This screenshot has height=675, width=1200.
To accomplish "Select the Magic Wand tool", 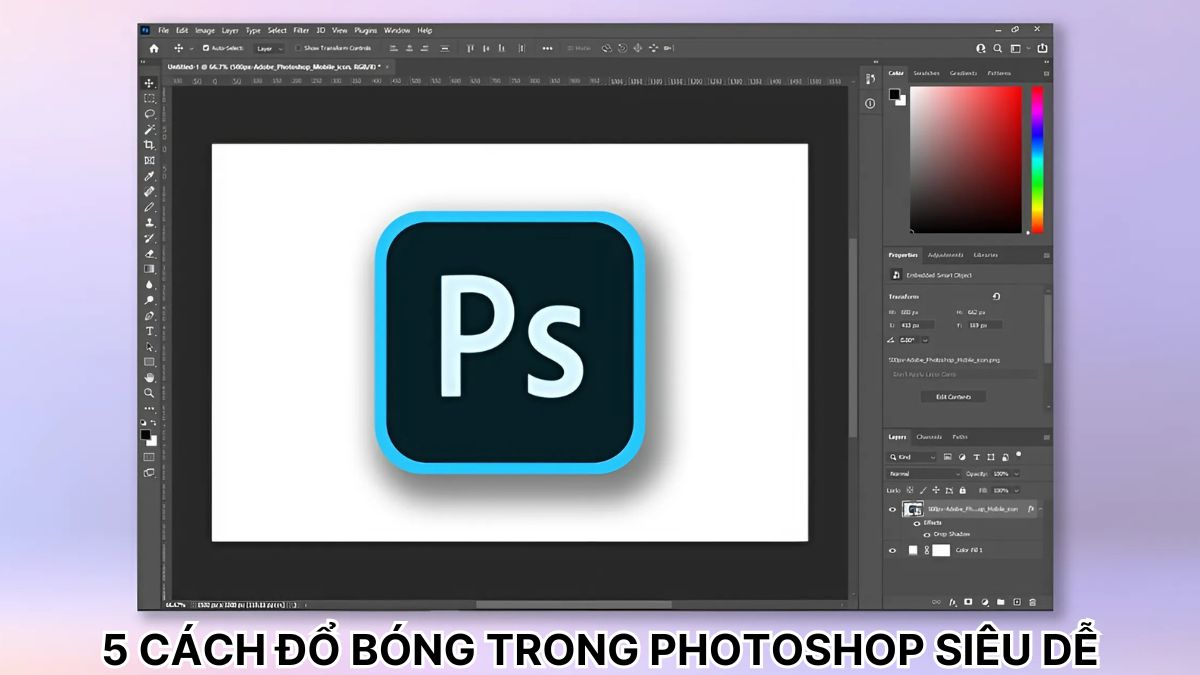I will click(x=149, y=129).
